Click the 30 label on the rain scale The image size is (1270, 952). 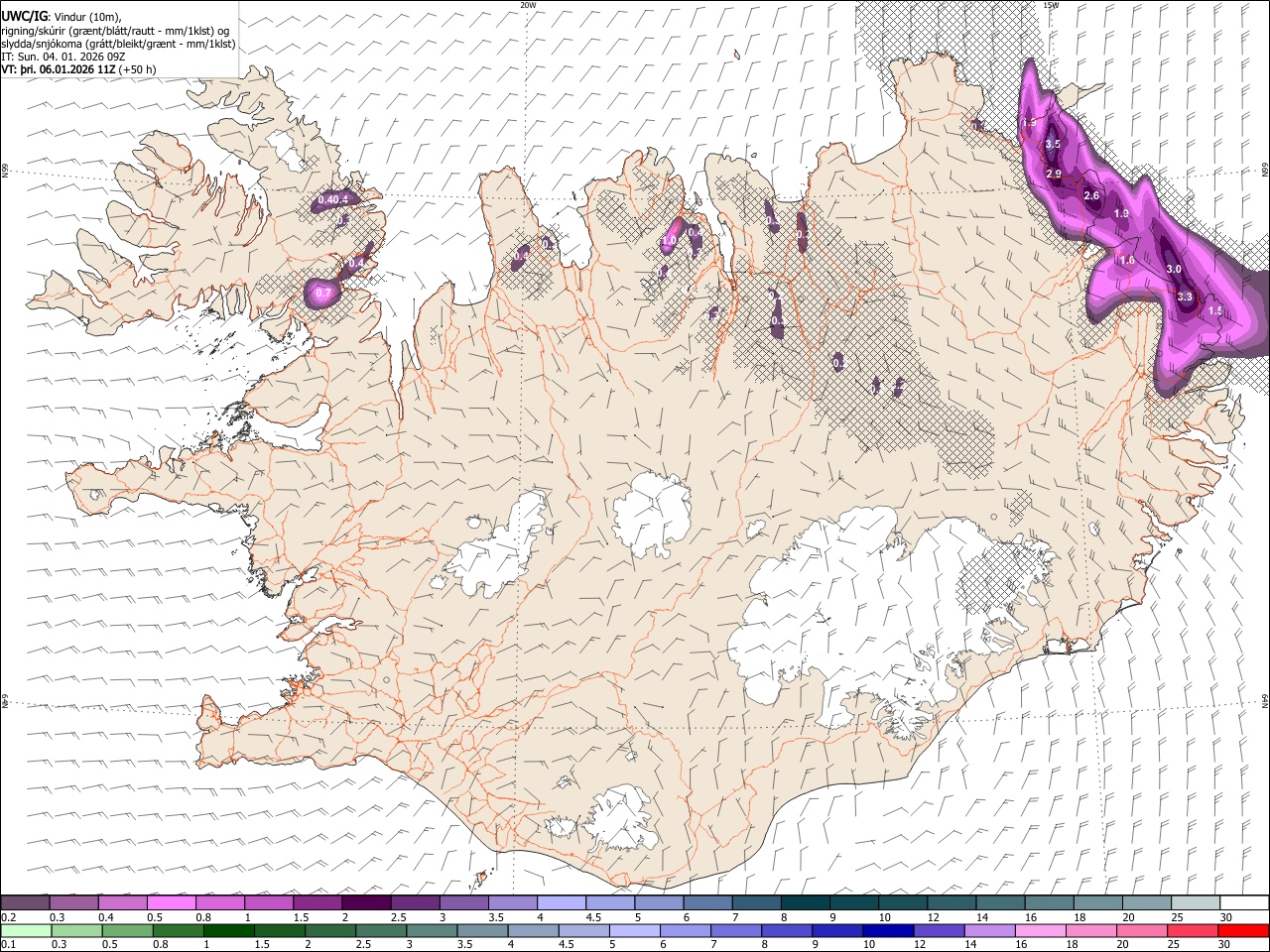1225,944
